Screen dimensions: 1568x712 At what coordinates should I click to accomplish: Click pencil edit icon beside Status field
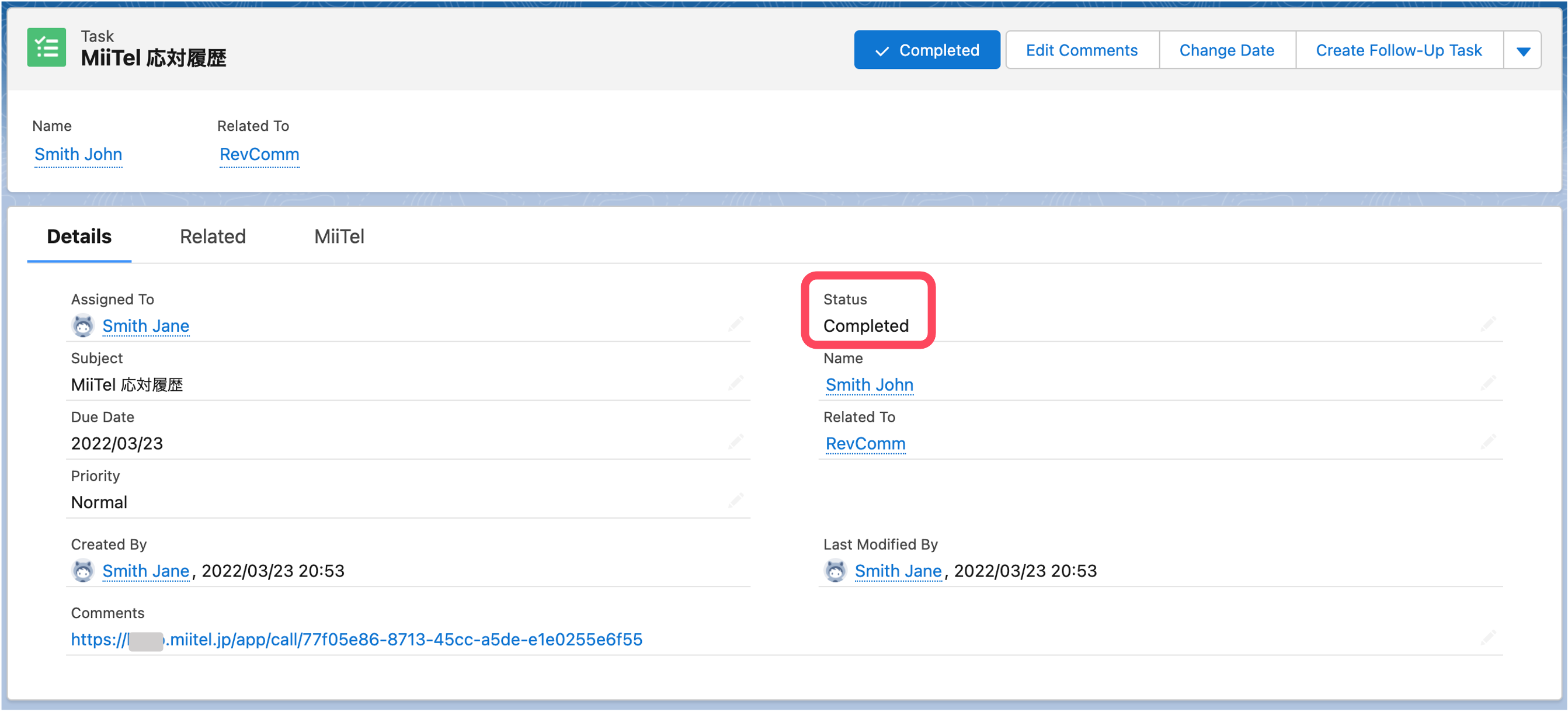[1487, 324]
